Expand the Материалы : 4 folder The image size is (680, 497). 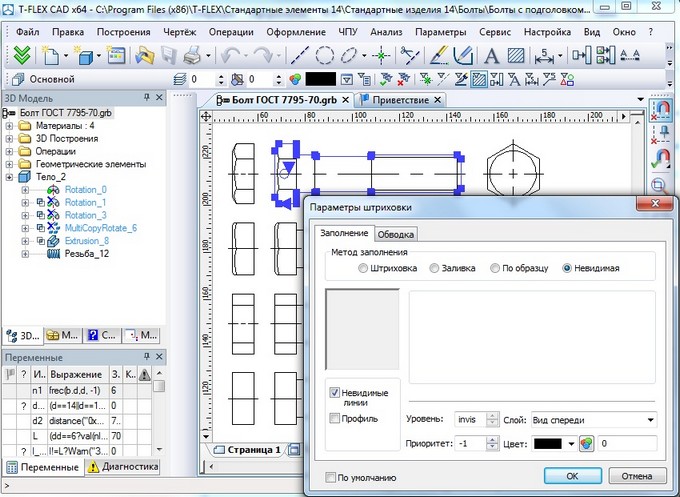[9, 126]
